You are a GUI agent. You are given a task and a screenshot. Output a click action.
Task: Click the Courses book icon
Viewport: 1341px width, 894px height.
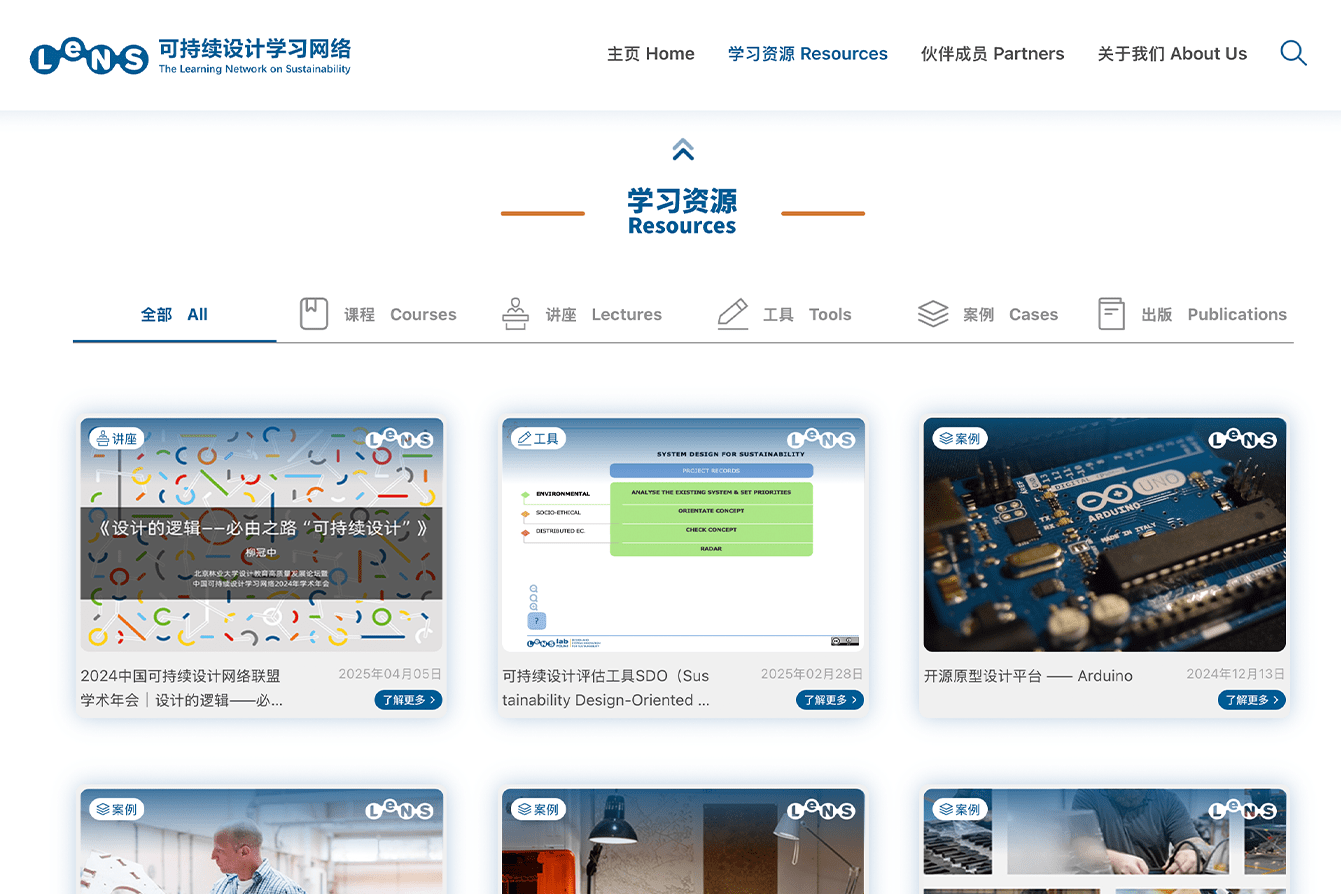click(x=314, y=314)
